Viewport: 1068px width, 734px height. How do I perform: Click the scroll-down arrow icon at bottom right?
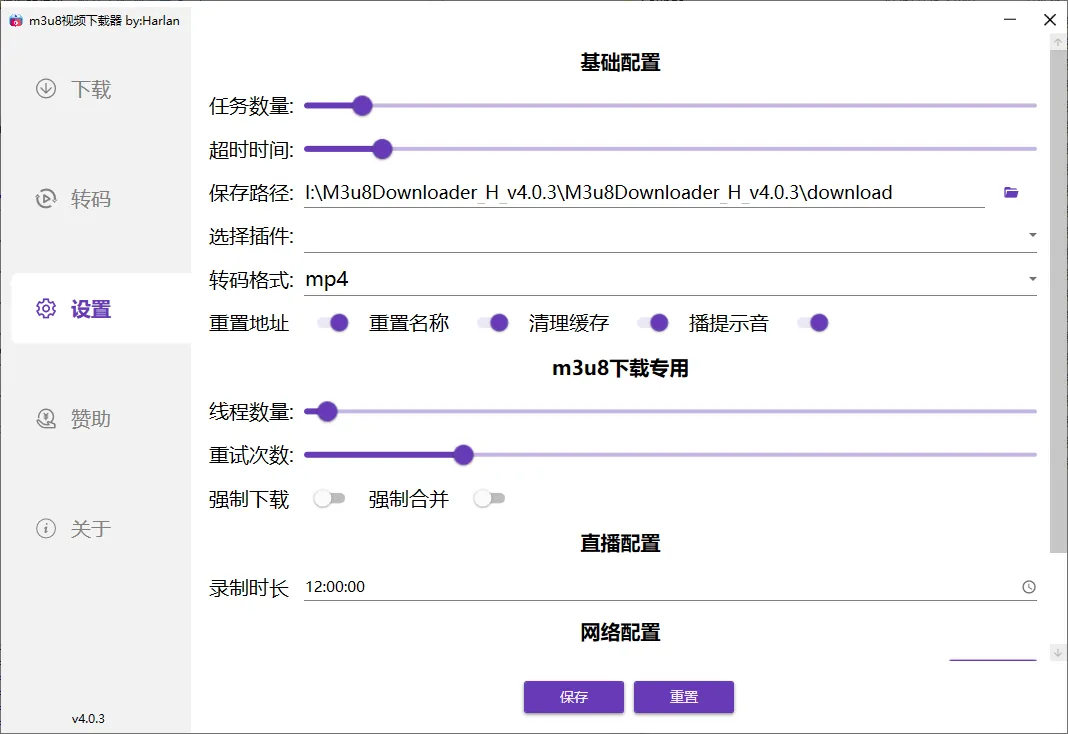[x=1057, y=652]
